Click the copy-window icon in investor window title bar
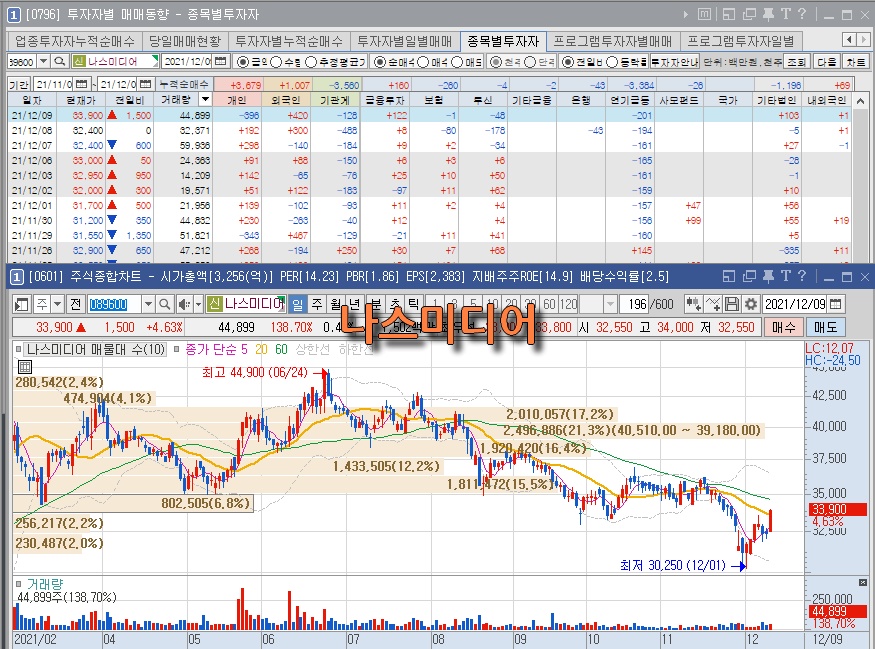The width and height of the screenshot is (875, 649). [749, 15]
